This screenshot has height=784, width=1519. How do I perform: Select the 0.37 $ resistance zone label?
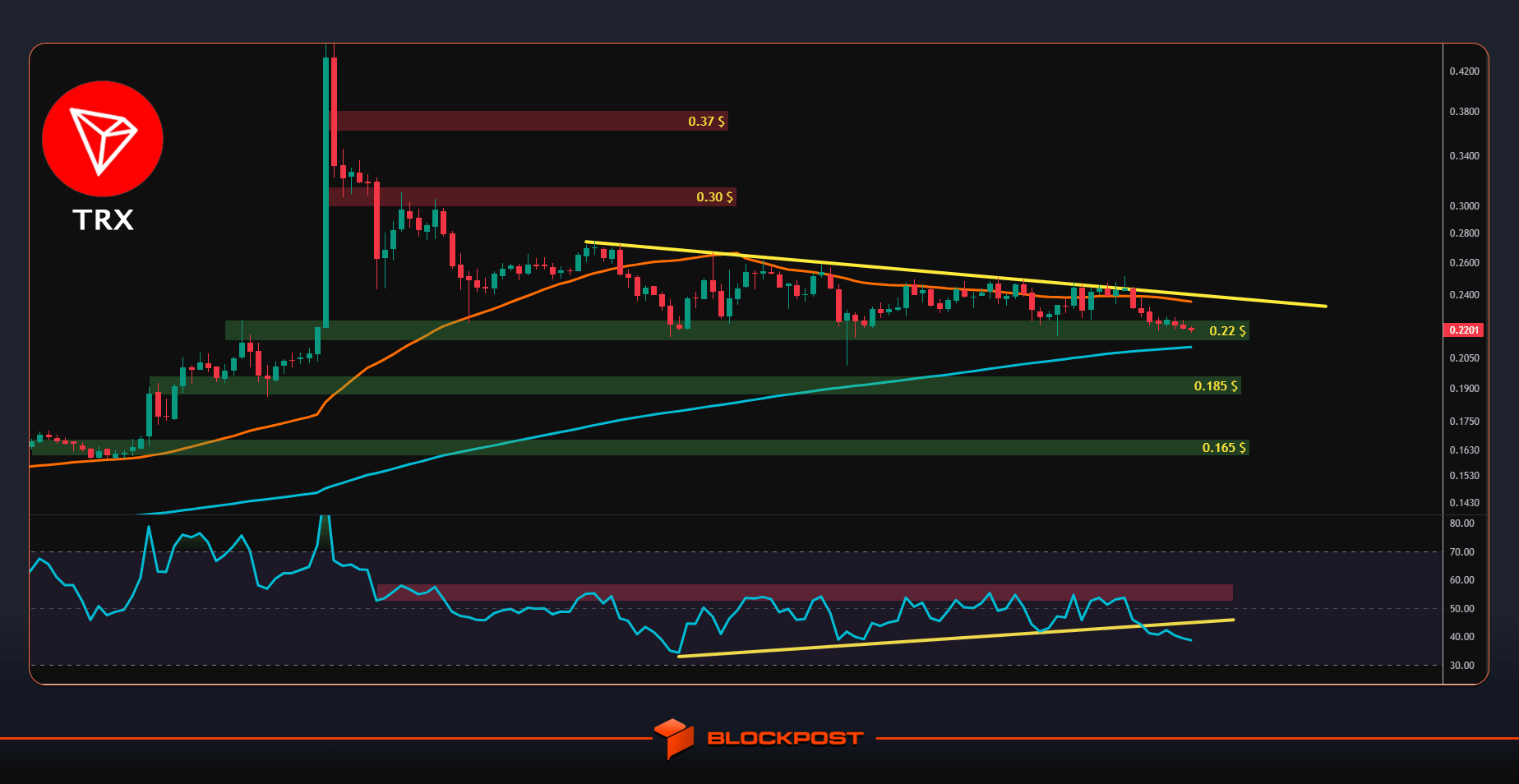pos(706,121)
